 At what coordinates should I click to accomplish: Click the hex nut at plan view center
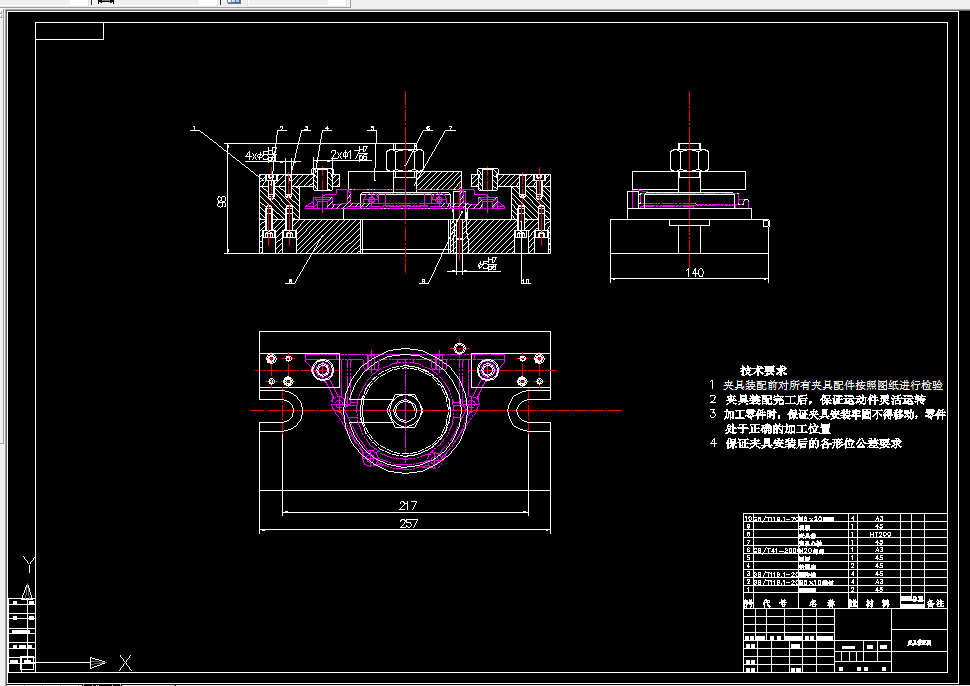coord(405,410)
